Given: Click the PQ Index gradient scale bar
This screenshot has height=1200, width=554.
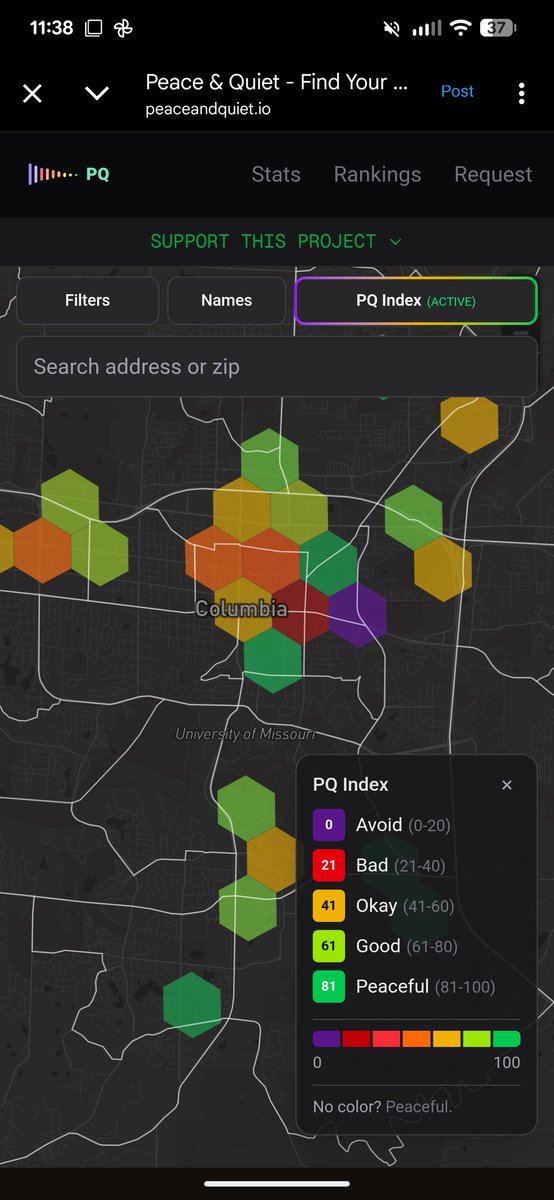Looking at the screenshot, I should click(x=417, y=1039).
